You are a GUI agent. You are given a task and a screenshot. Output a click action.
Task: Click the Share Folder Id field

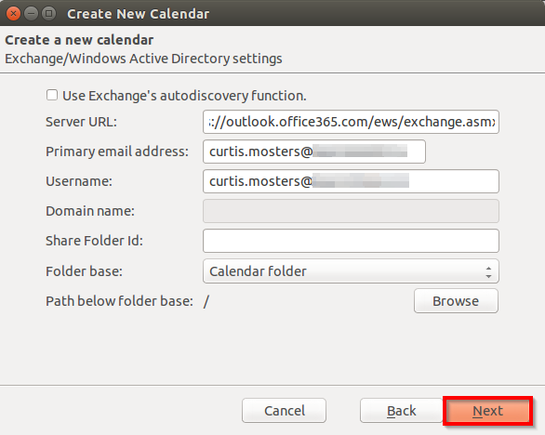click(x=351, y=241)
